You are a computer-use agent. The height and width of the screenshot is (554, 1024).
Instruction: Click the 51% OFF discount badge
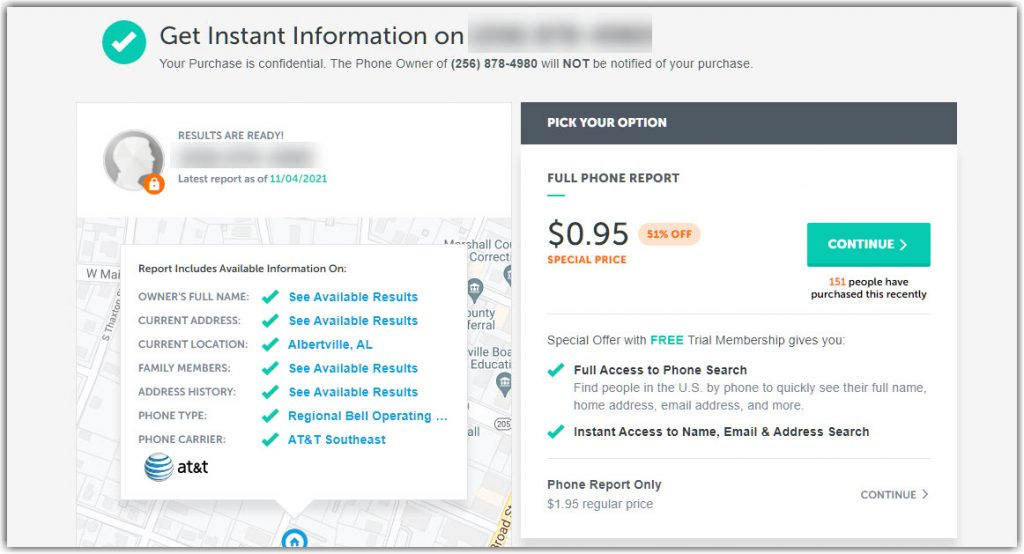click(669, 234)
